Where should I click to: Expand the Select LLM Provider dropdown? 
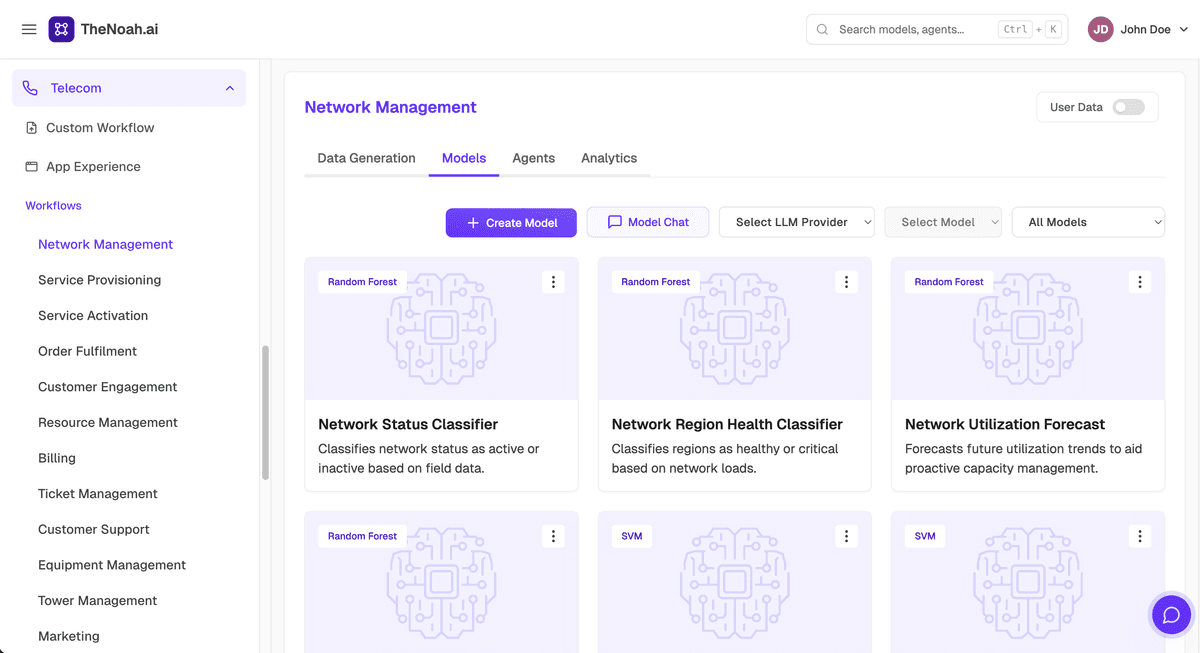click(797, 222)
